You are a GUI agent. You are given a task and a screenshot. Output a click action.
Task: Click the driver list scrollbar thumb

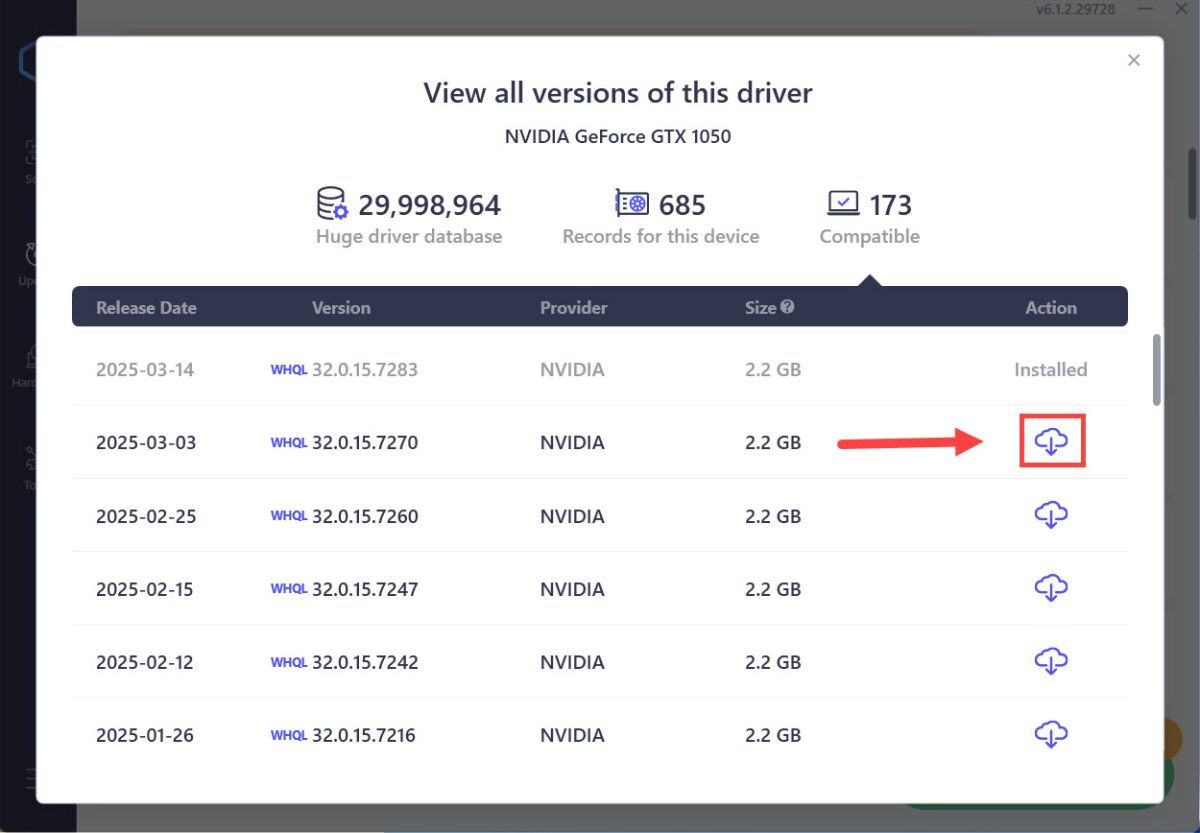pyautogui.click(x=1157, y=369)
